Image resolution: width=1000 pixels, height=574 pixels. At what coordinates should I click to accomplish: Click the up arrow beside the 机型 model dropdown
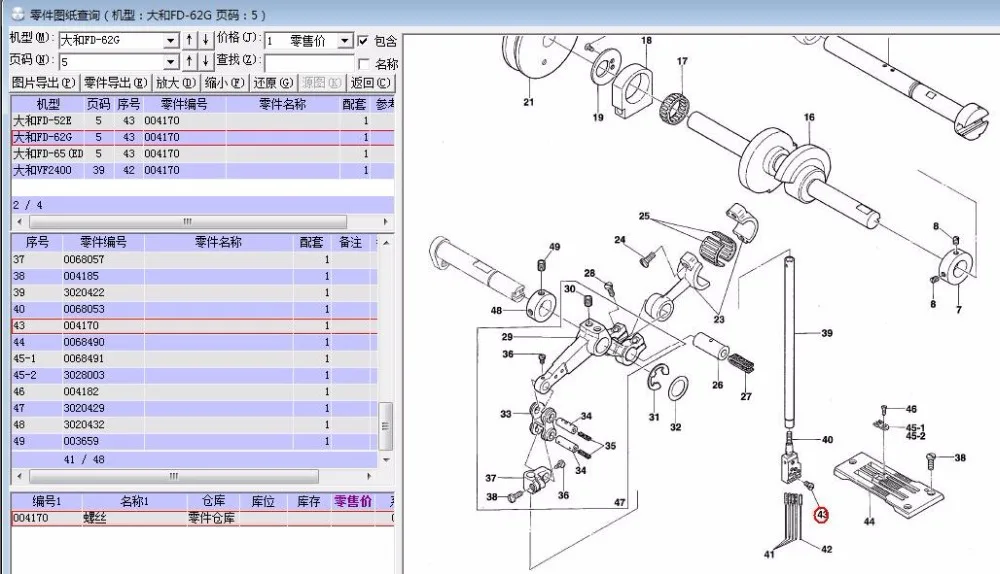pyautogui.click(x=189, y=40)
